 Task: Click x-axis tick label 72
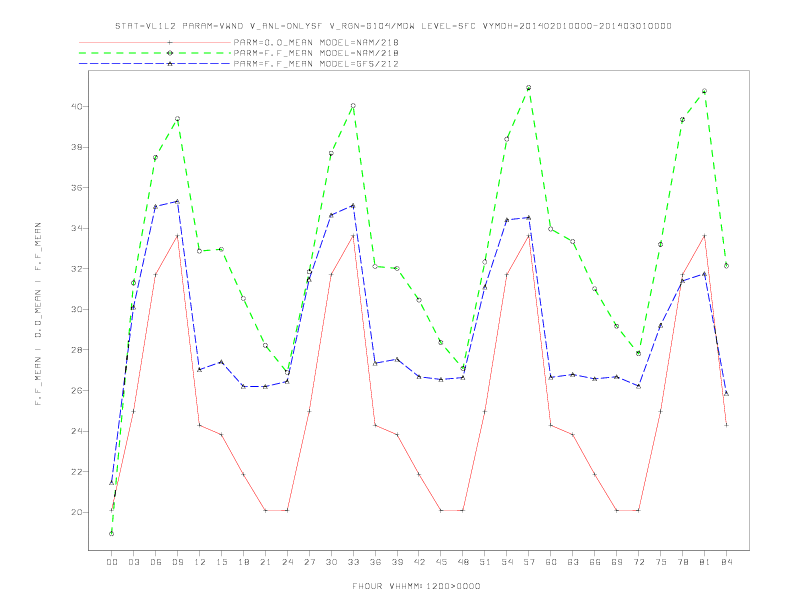coord(638,562)
